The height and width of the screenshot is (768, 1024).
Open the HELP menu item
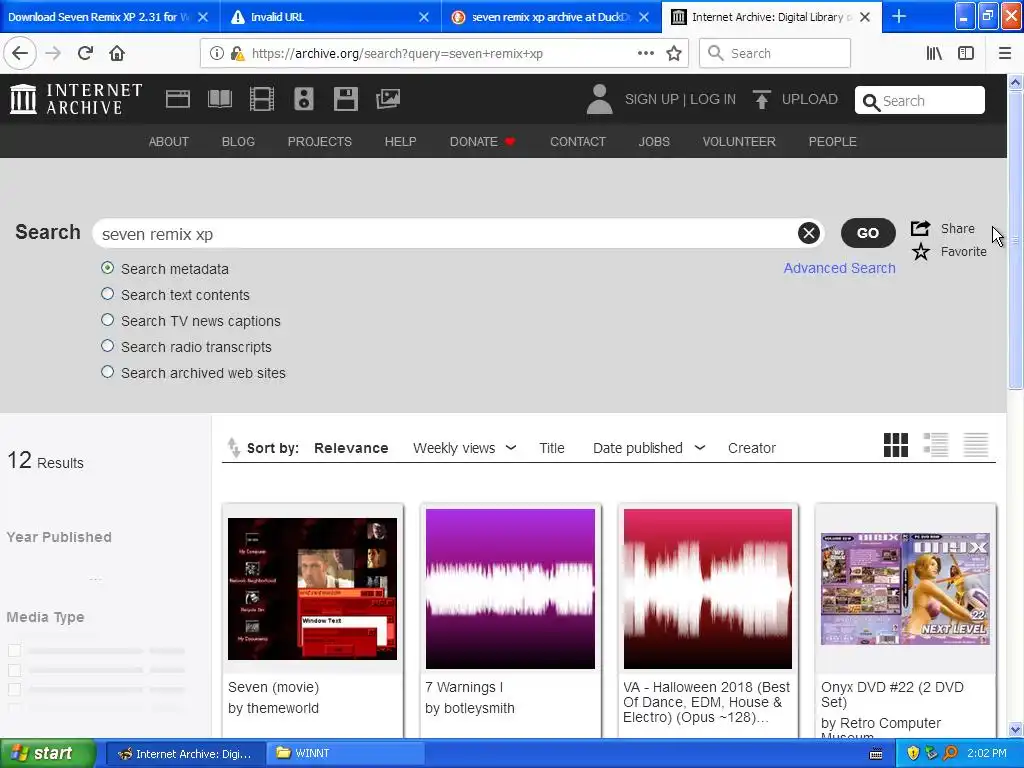400,142
